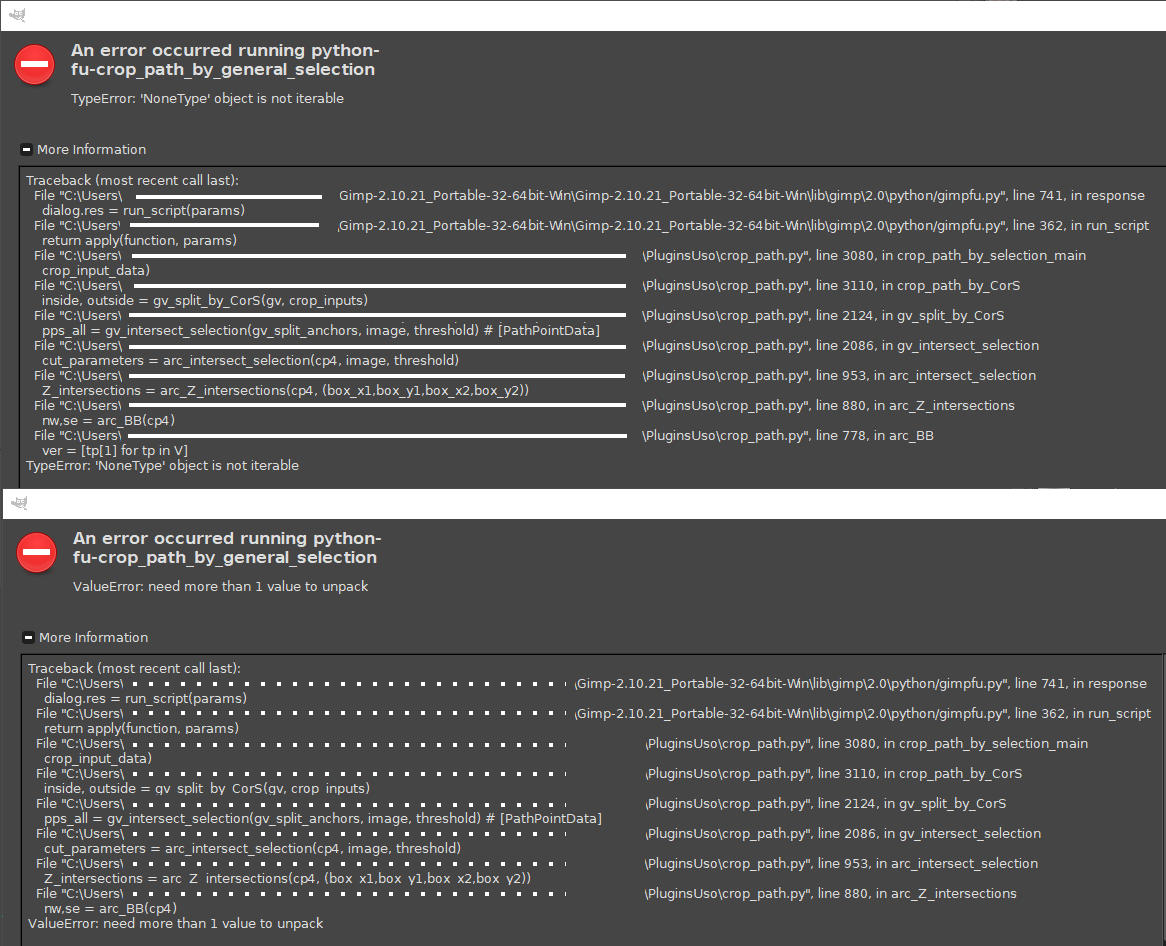Viewport: 1166px width, 946px height.
Task: Click "dialog.res = run_script(params)" in the TypeError traceback
Action: click(x=143, y=211)
